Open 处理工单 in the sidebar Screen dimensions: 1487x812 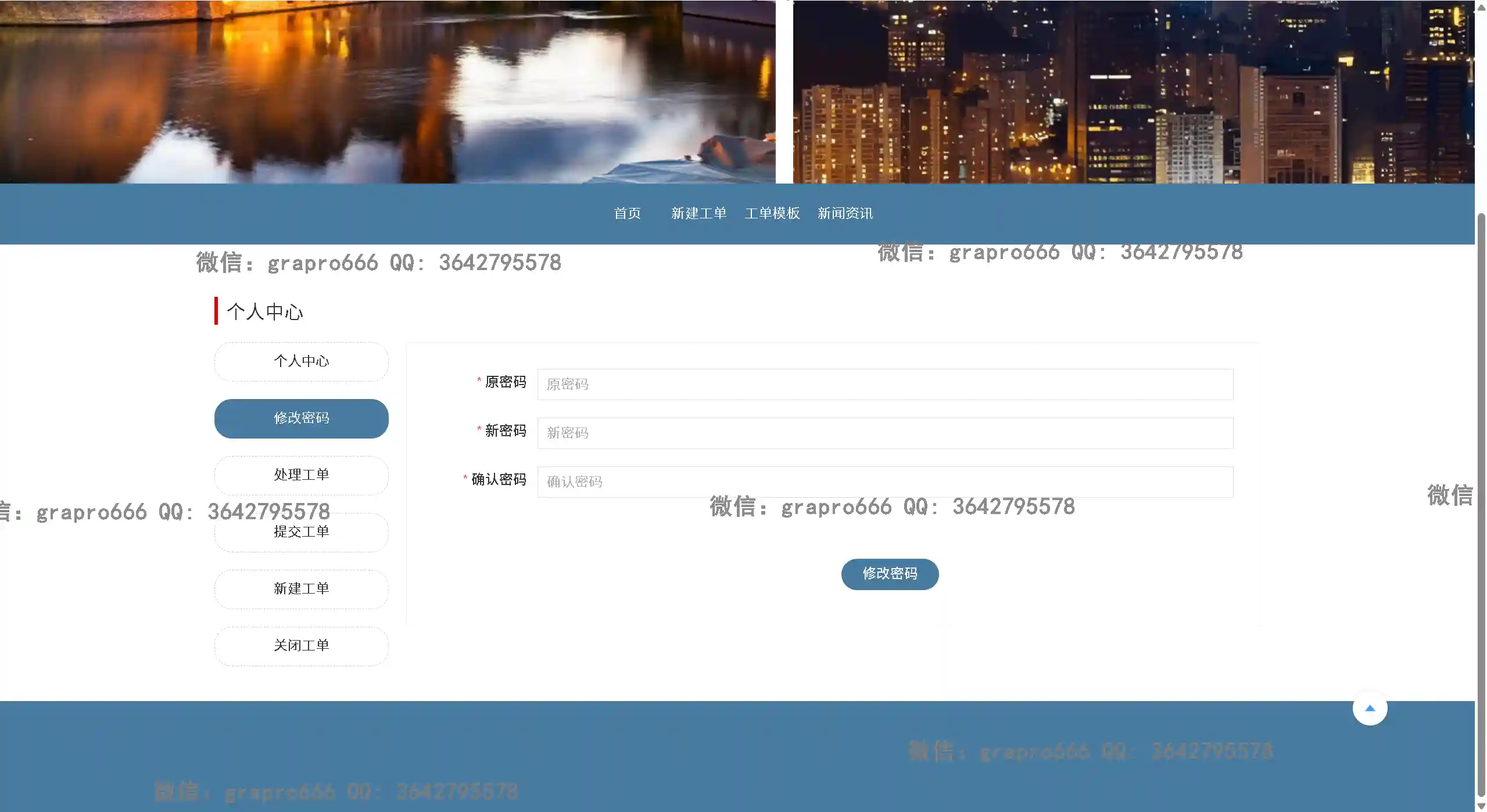[x=301, y=475]
